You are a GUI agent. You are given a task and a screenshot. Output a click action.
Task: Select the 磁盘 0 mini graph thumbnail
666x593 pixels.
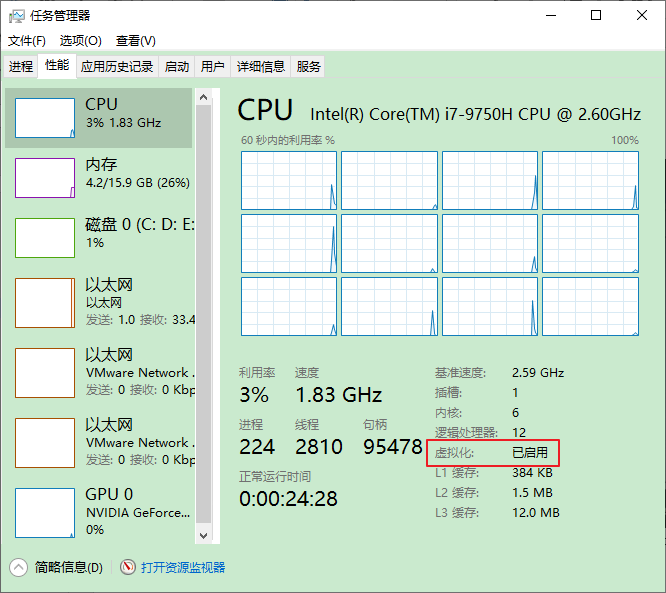click(45, 238)
